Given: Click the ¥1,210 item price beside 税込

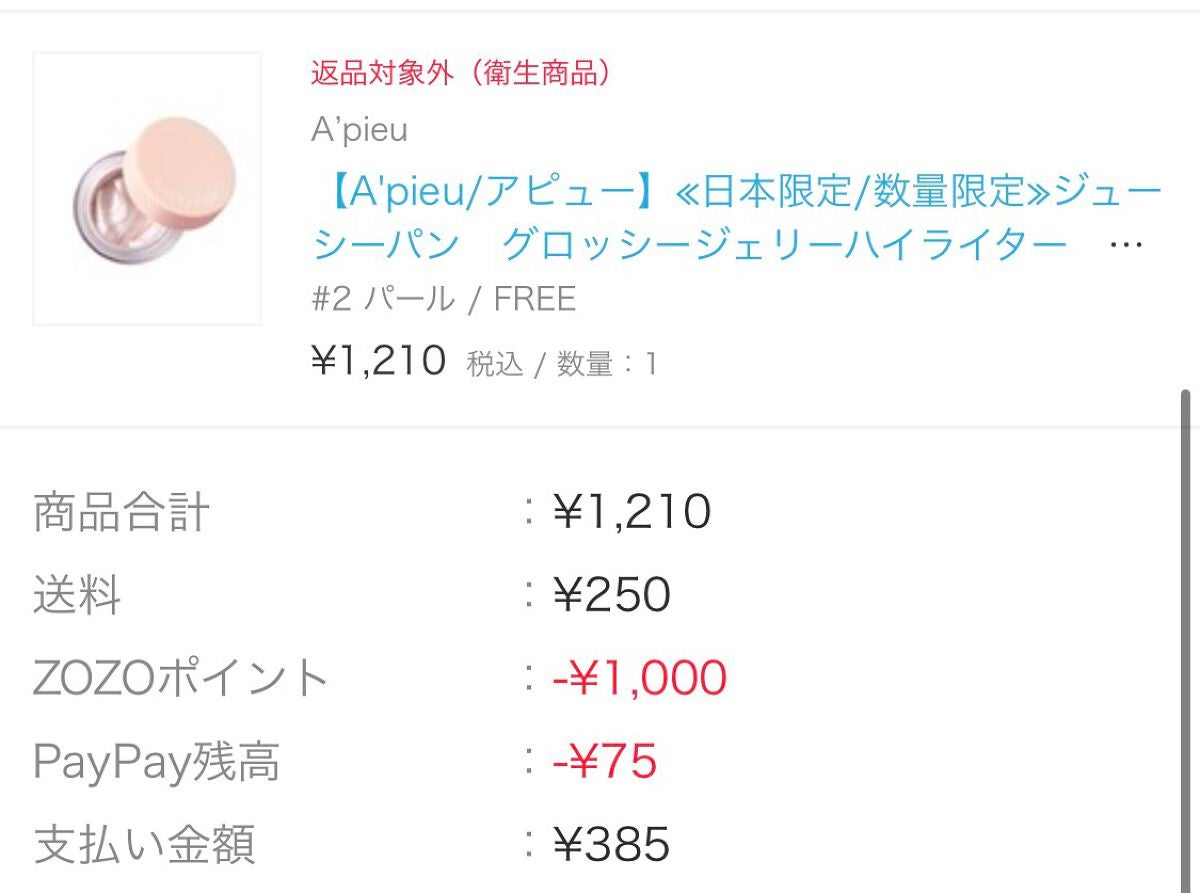Looking at the screenshot, I should (x=379, y=361).
